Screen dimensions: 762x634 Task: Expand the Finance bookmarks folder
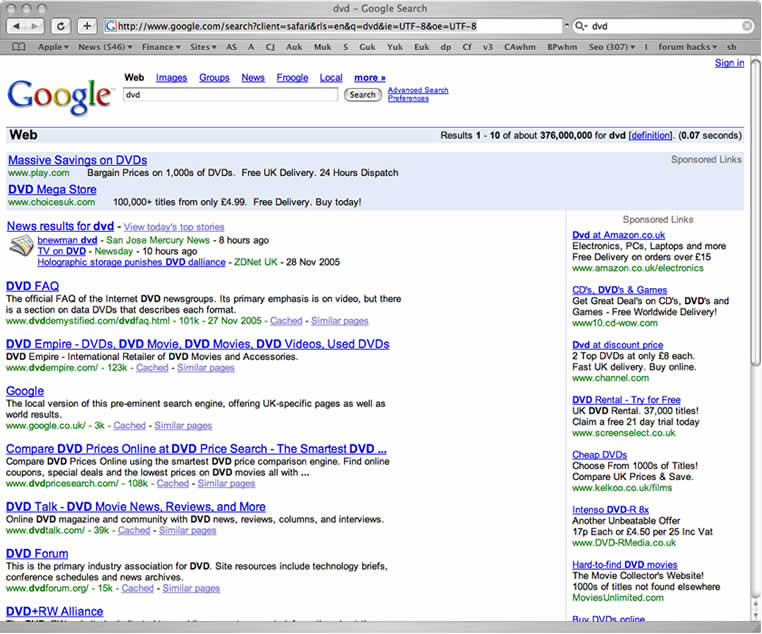tap(160, 47)
